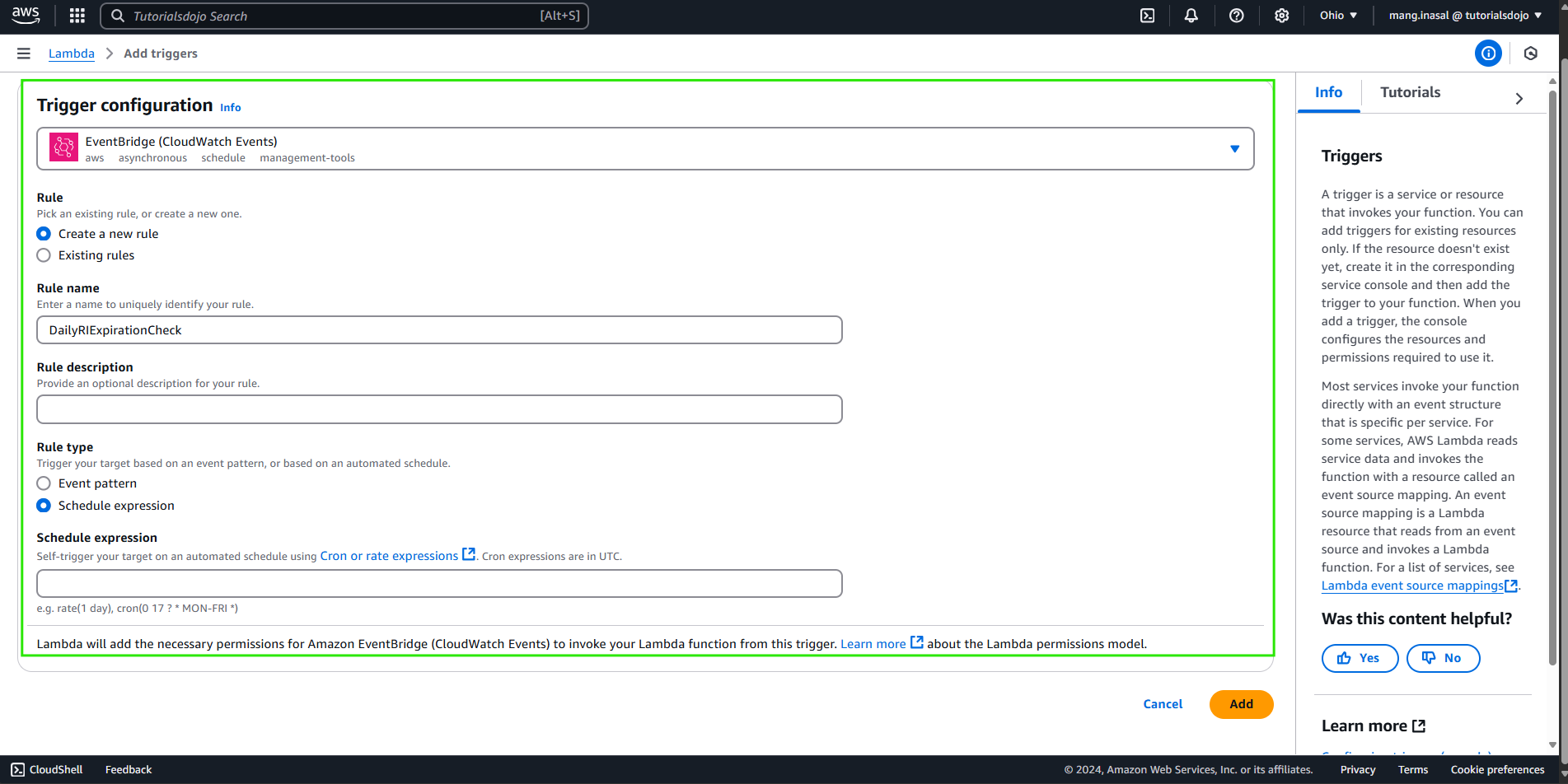The image size is (1568, 784).
Task: Click the orange Add button
Action: (x=1241, y=704)
